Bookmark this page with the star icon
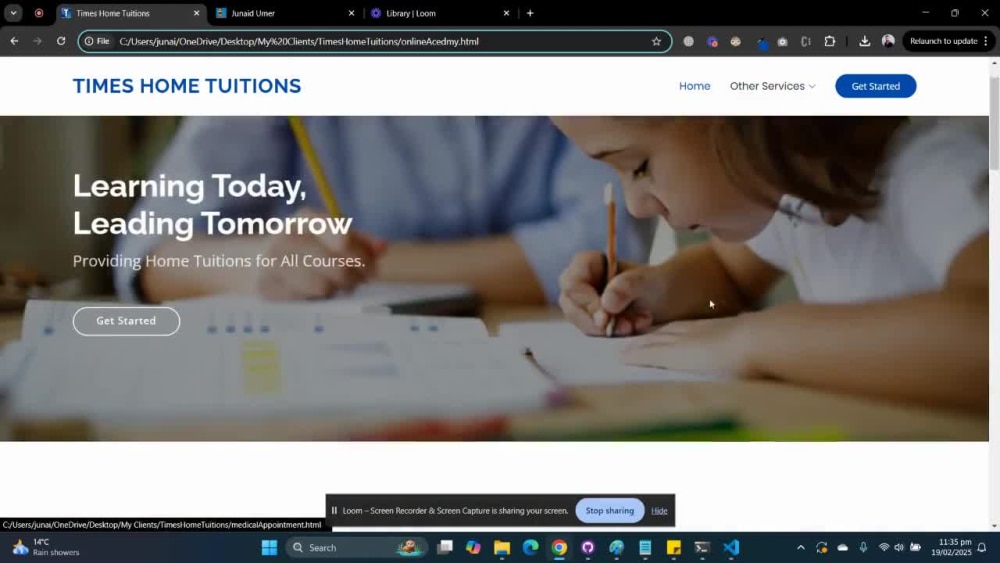This screenshot has width=1000, height=563. click(x=656, y=41)
